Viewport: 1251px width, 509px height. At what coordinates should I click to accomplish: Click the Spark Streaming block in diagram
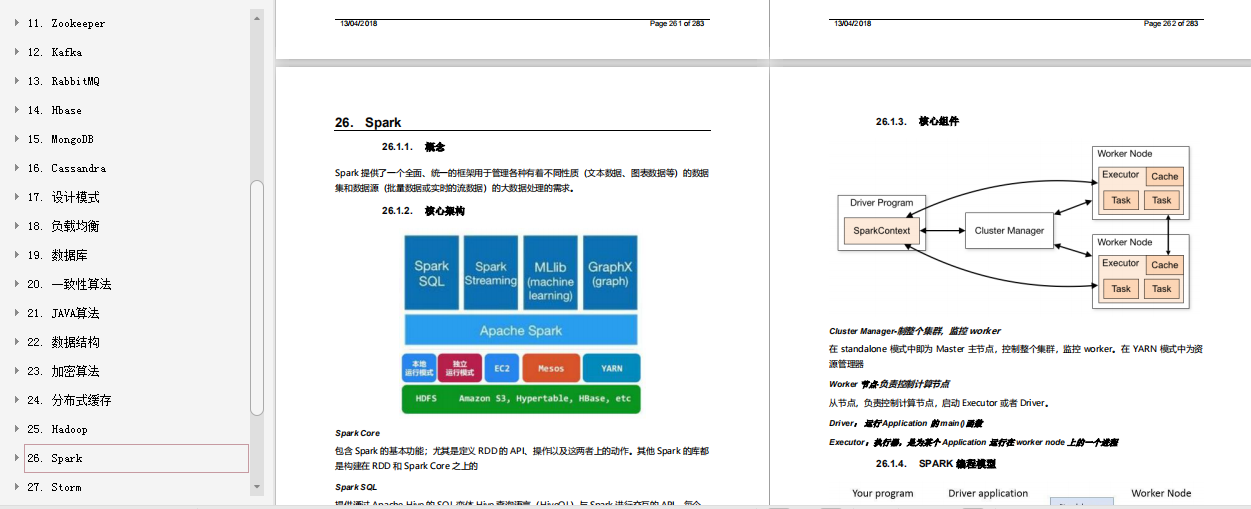(x=491, y=273)
